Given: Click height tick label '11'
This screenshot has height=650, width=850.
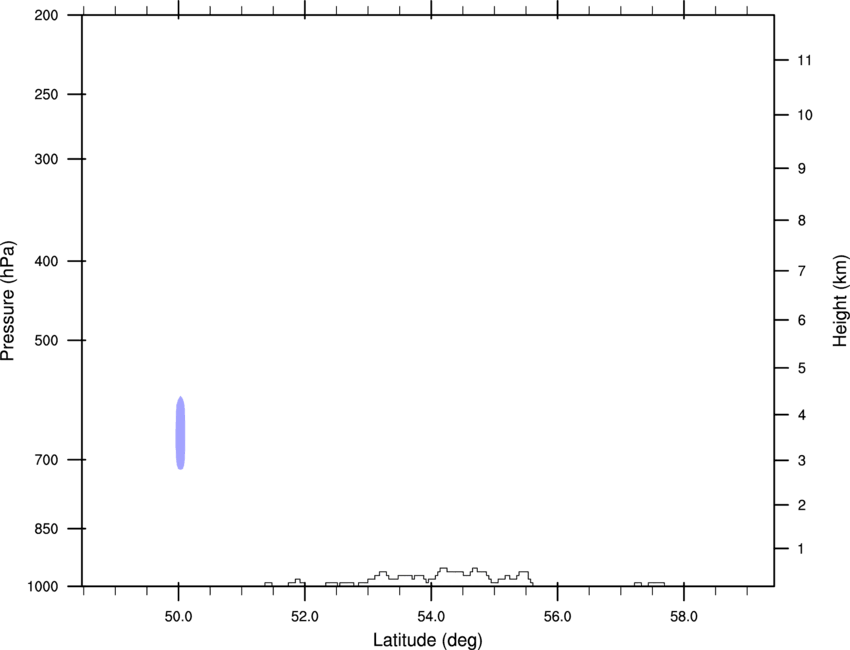Looking at the screenshot, I should (x=805, y=60).
